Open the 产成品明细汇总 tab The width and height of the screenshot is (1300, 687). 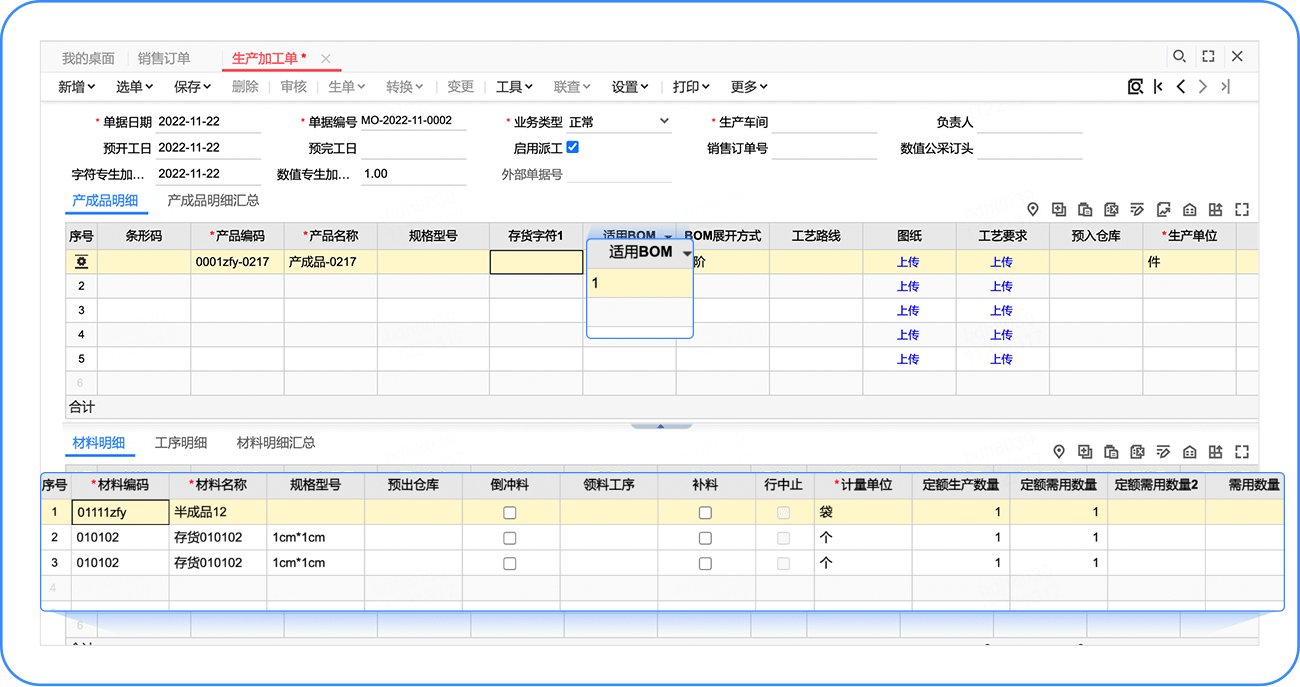(x=213, y=201)
